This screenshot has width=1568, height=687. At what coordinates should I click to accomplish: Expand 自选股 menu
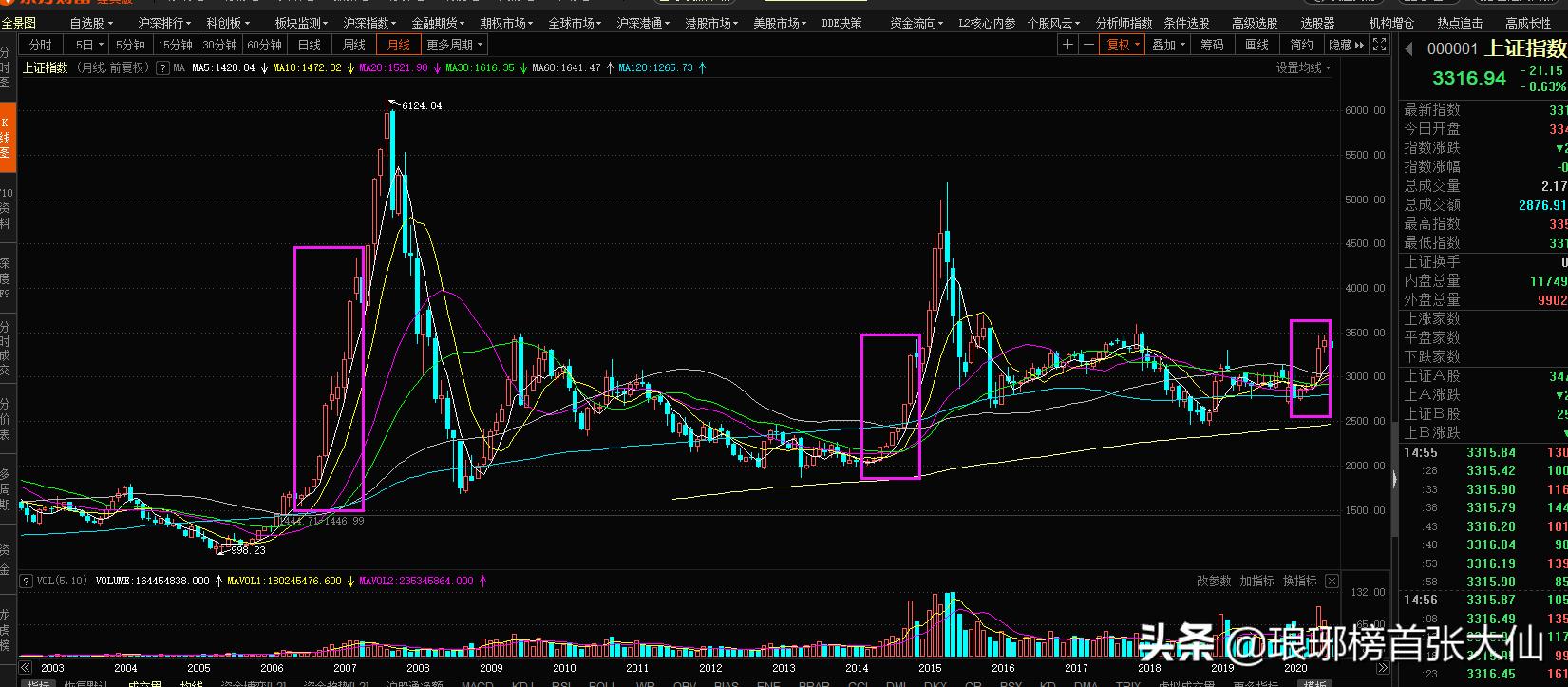pyautogui.click(x=91, y=22)
